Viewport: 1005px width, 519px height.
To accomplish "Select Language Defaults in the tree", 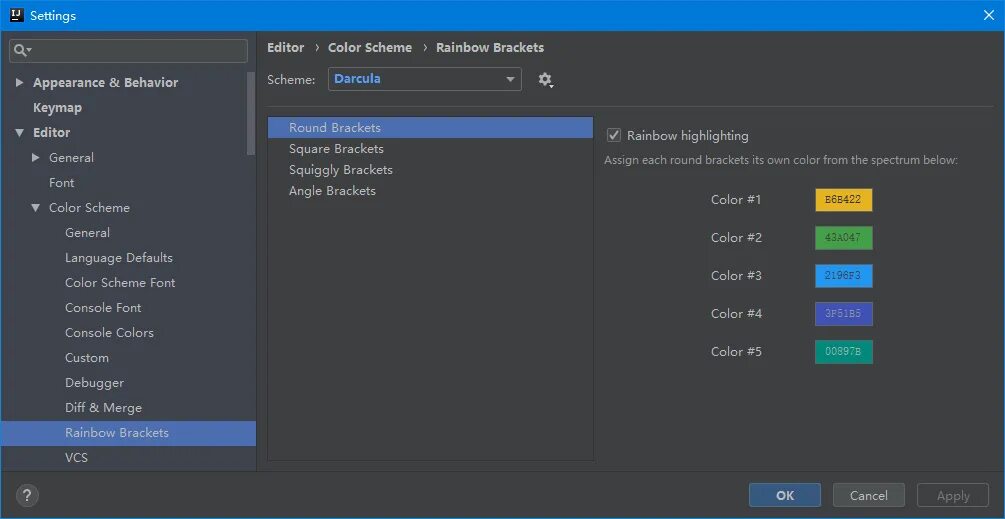I will 119,258.
